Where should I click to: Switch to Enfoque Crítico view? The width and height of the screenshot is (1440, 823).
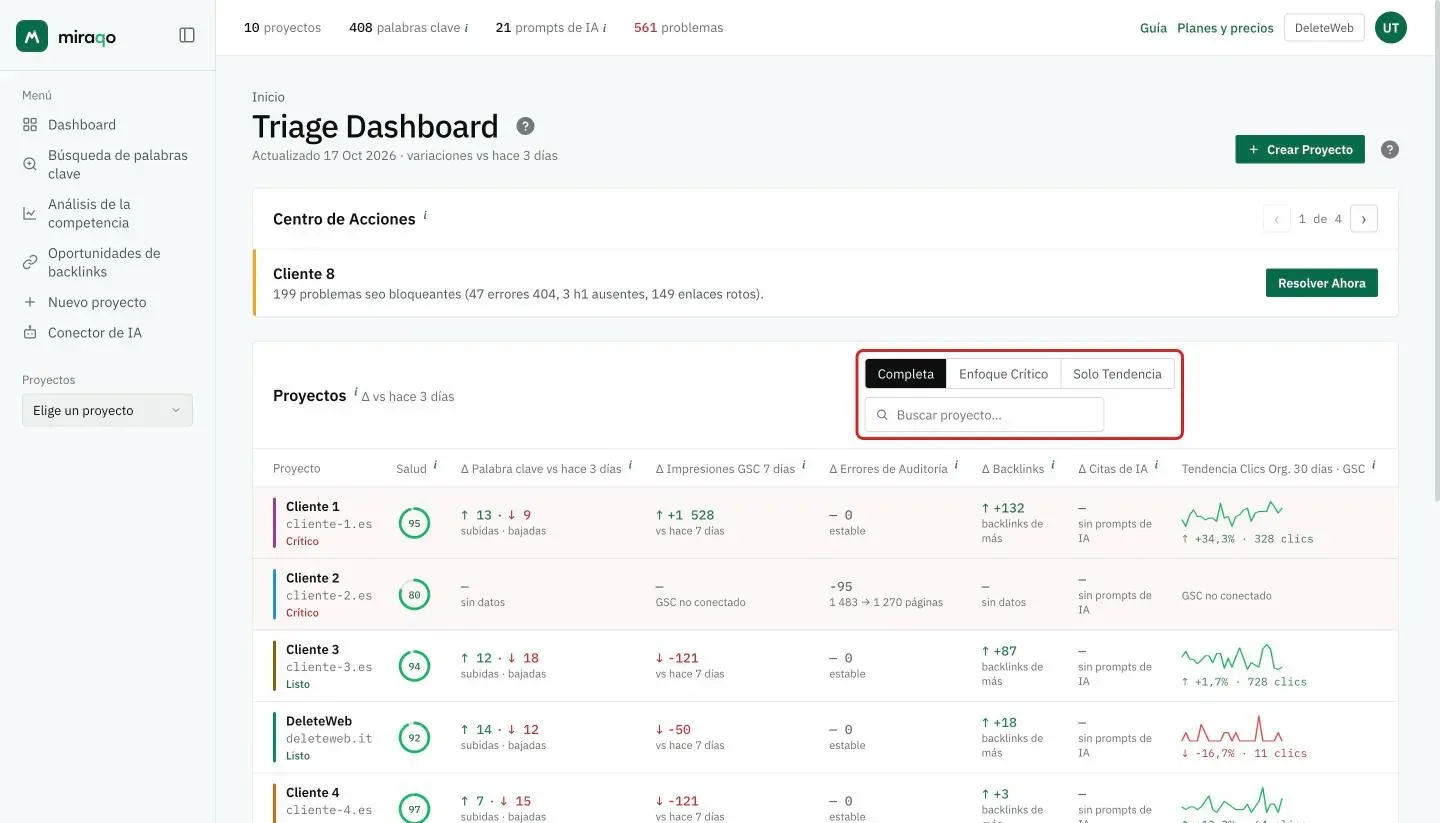(x=1003, y=374)
